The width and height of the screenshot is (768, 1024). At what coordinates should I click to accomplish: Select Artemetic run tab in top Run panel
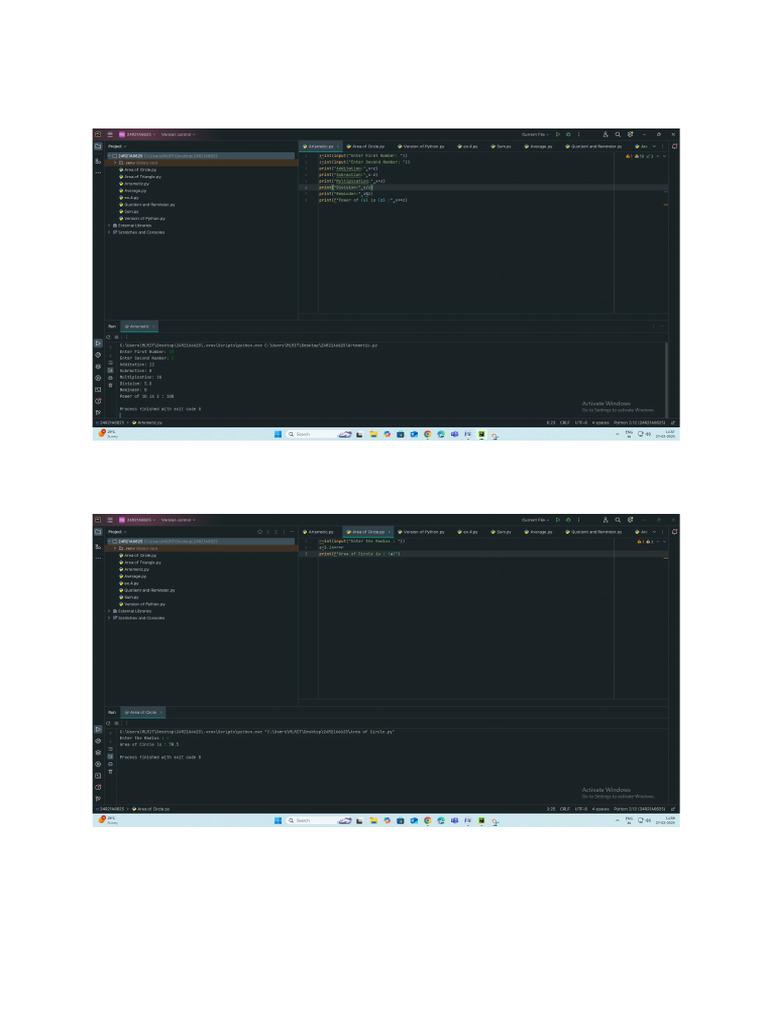[x=138, y=326]
